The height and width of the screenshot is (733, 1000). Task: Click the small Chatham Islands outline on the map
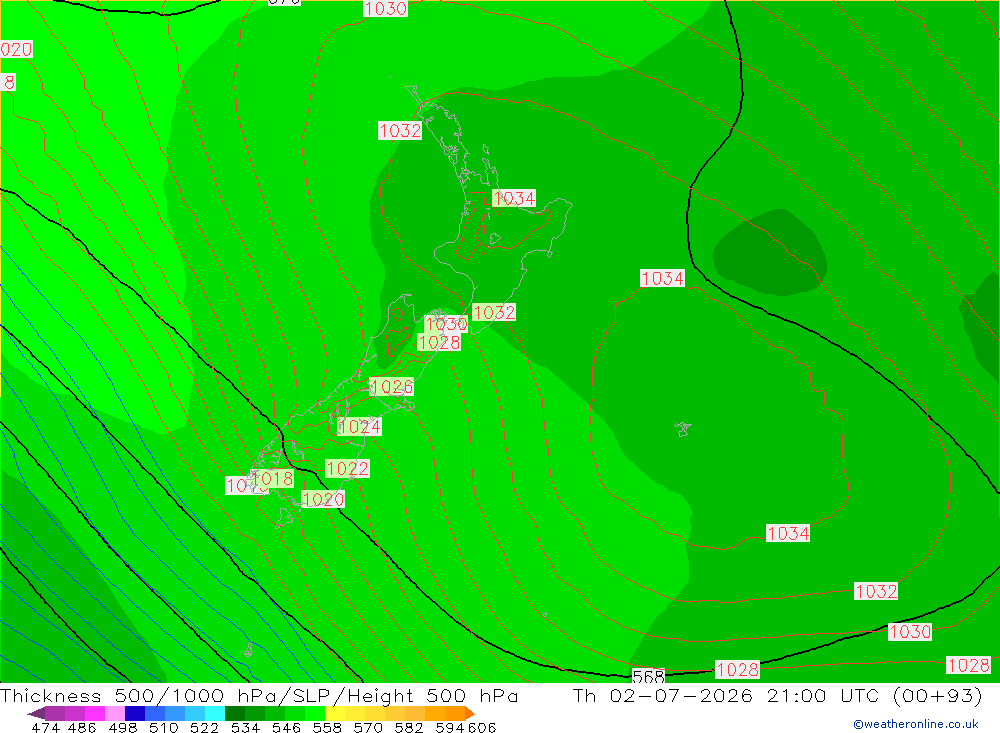coord(683,429)
